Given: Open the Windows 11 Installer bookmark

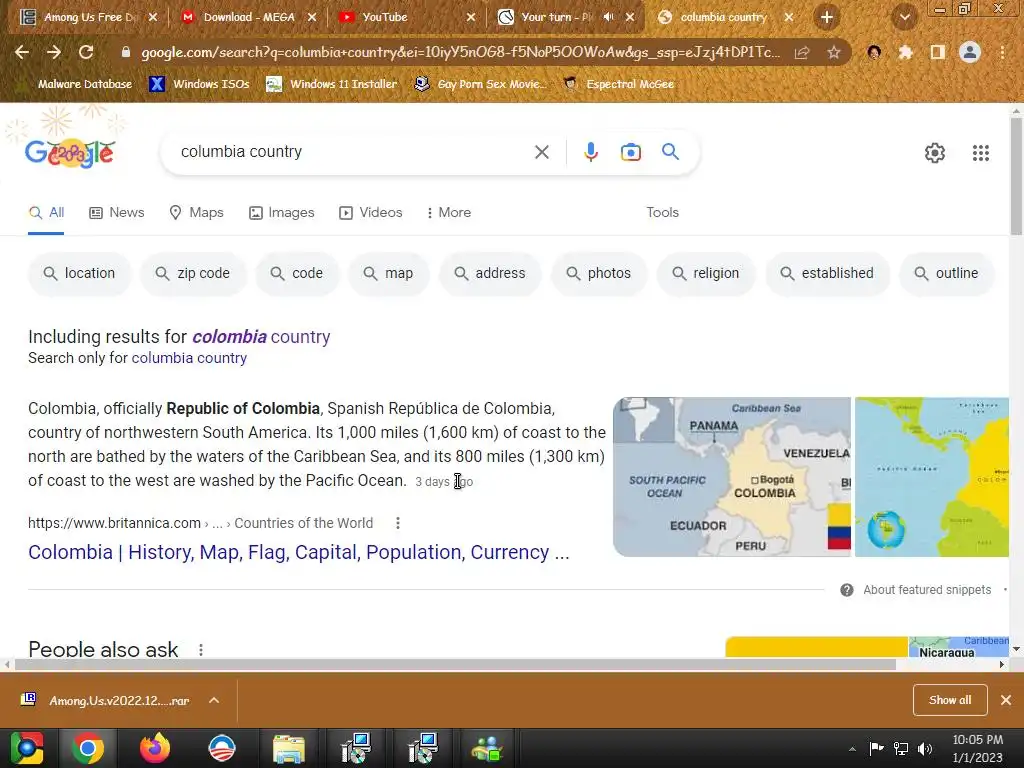Looking at the screenshot, I should click(332, 84).
